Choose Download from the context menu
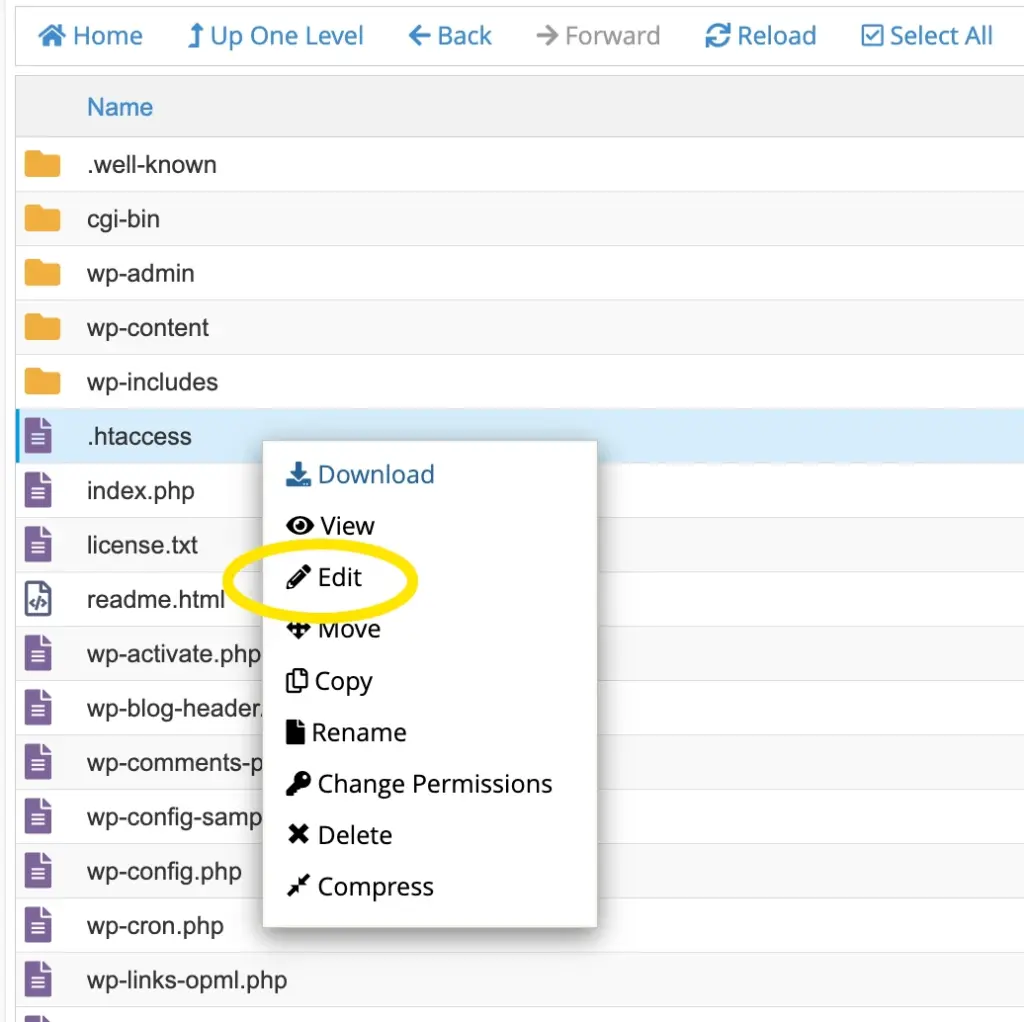 tap(360, 475)
